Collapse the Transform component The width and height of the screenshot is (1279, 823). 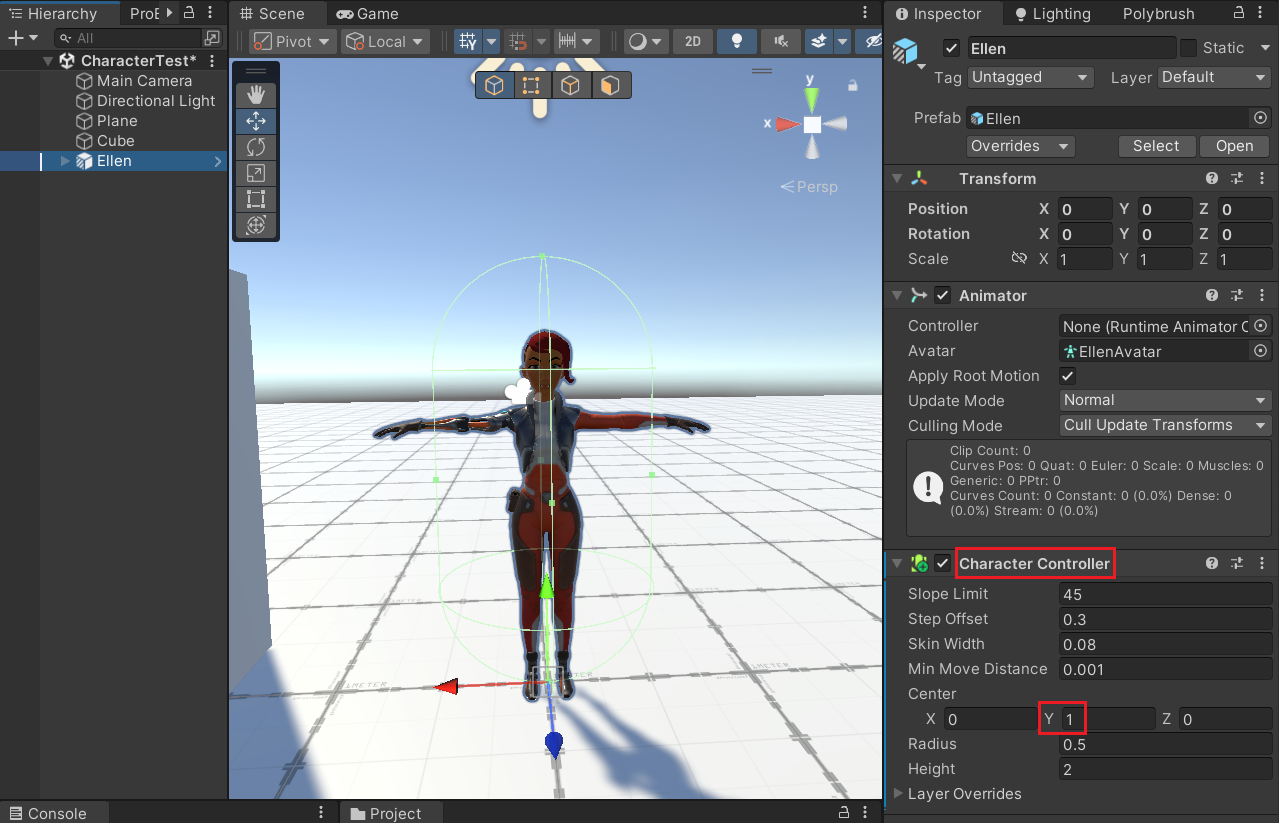[x=897, y=179]
